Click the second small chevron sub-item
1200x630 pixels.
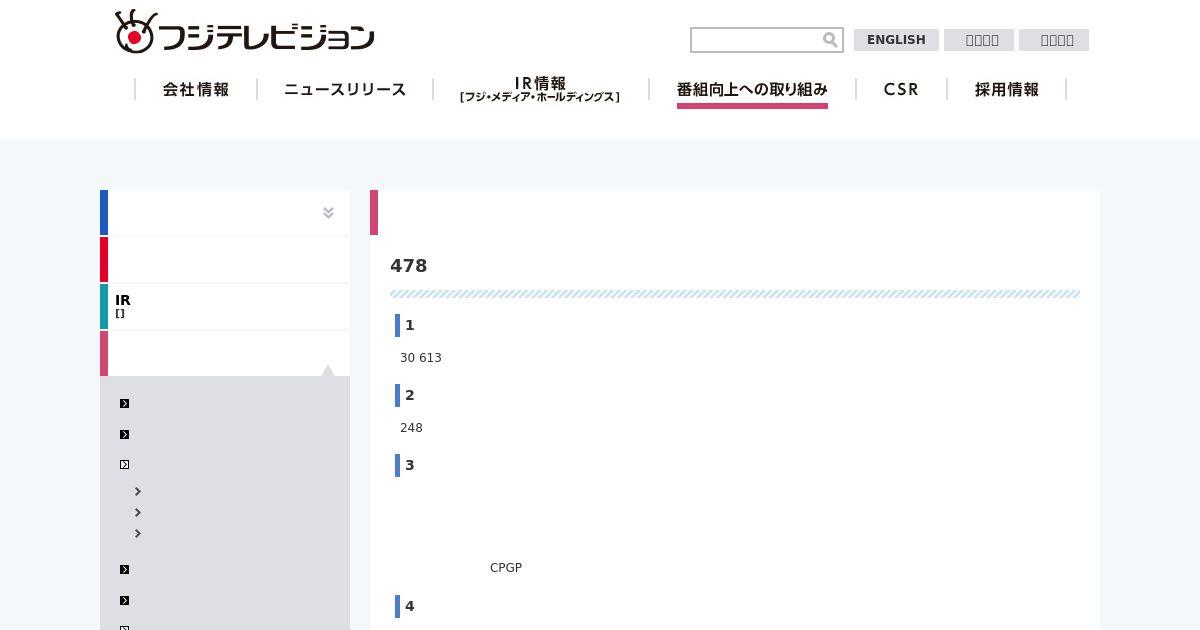click(x=138, y=513)
